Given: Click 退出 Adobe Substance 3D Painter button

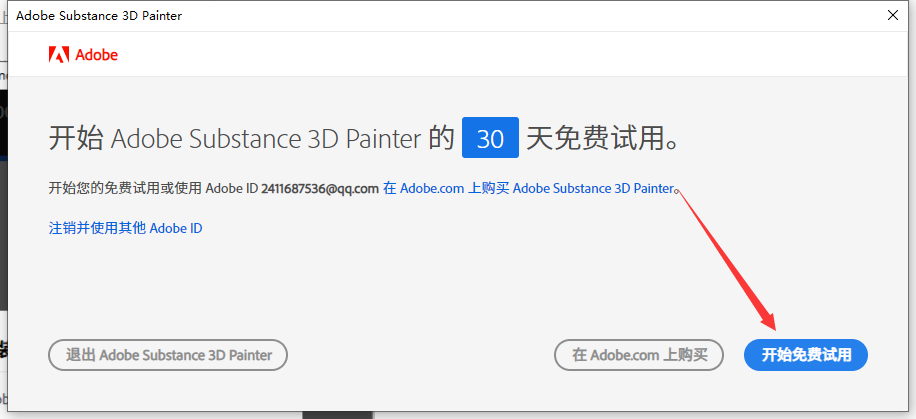Looking at the screenshot, I should [168, 355].
